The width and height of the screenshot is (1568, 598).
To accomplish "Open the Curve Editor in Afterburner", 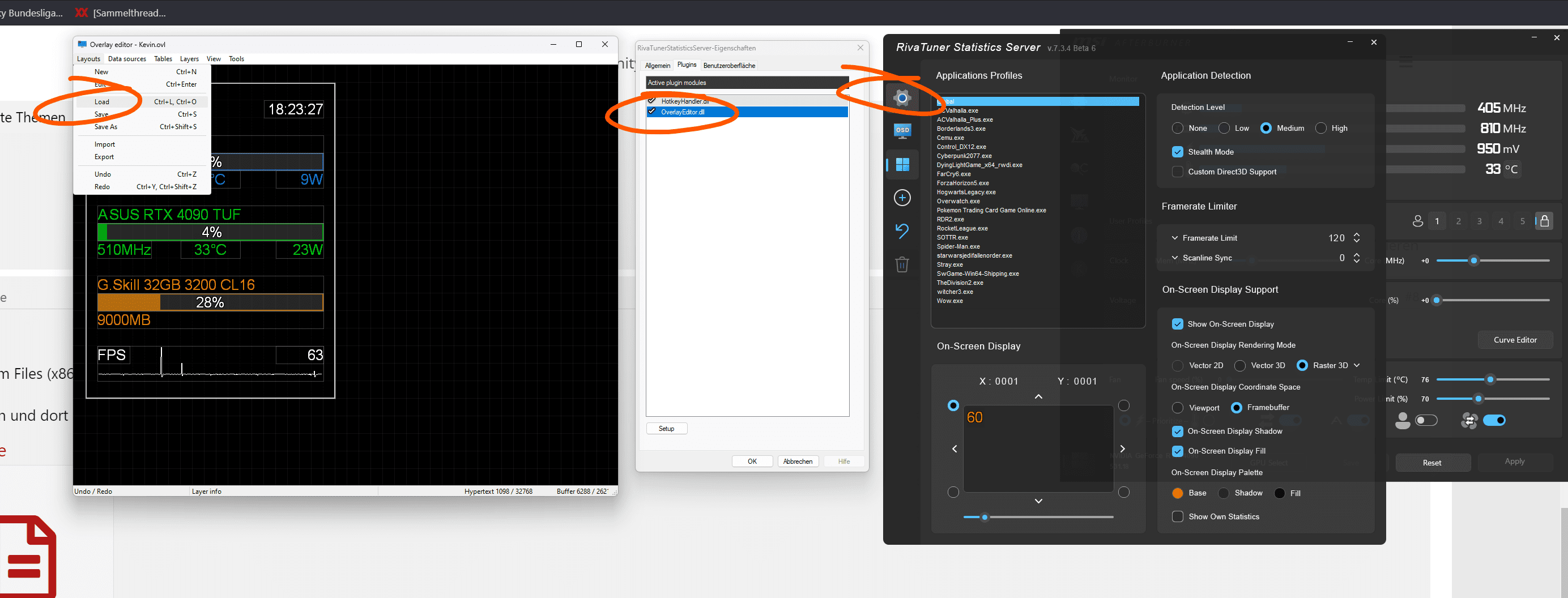I will pyautogui.click(x=1515, y=340).
